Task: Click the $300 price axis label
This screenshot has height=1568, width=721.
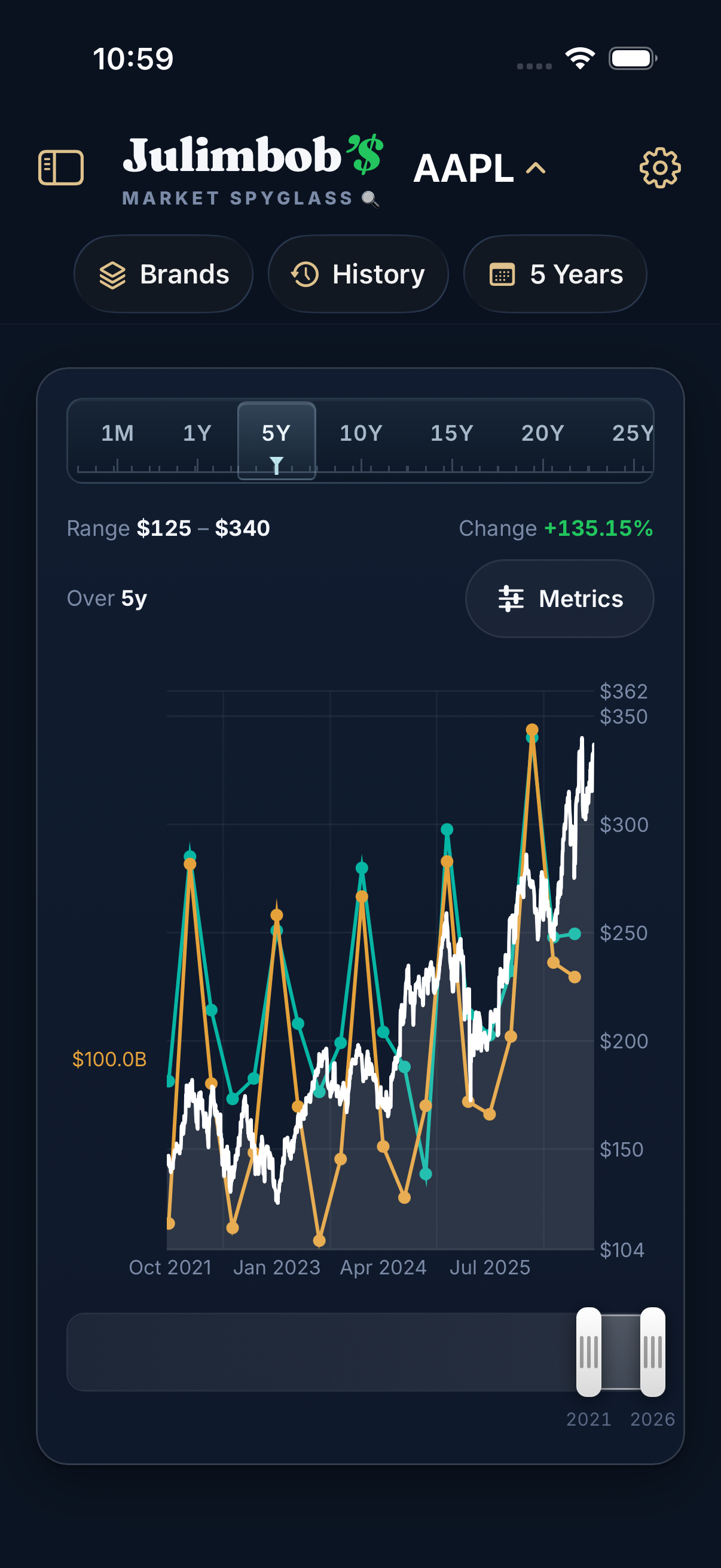Action: coord(624,824)
